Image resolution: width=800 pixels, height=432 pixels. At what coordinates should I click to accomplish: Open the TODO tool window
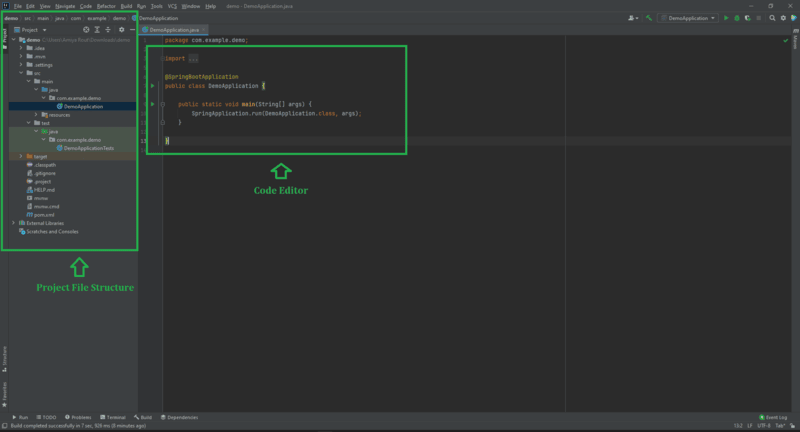pyautogui.click(x=46, y=417)
